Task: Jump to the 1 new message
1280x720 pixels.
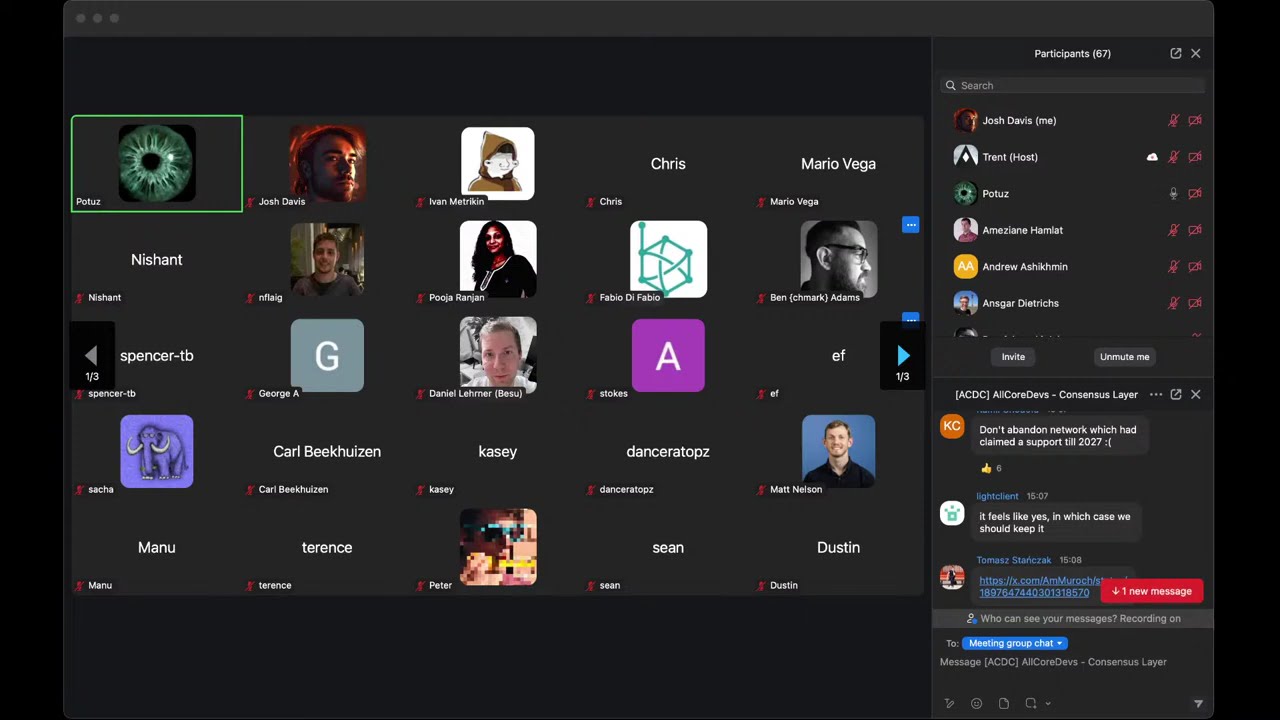Action: pos(1152,591)
